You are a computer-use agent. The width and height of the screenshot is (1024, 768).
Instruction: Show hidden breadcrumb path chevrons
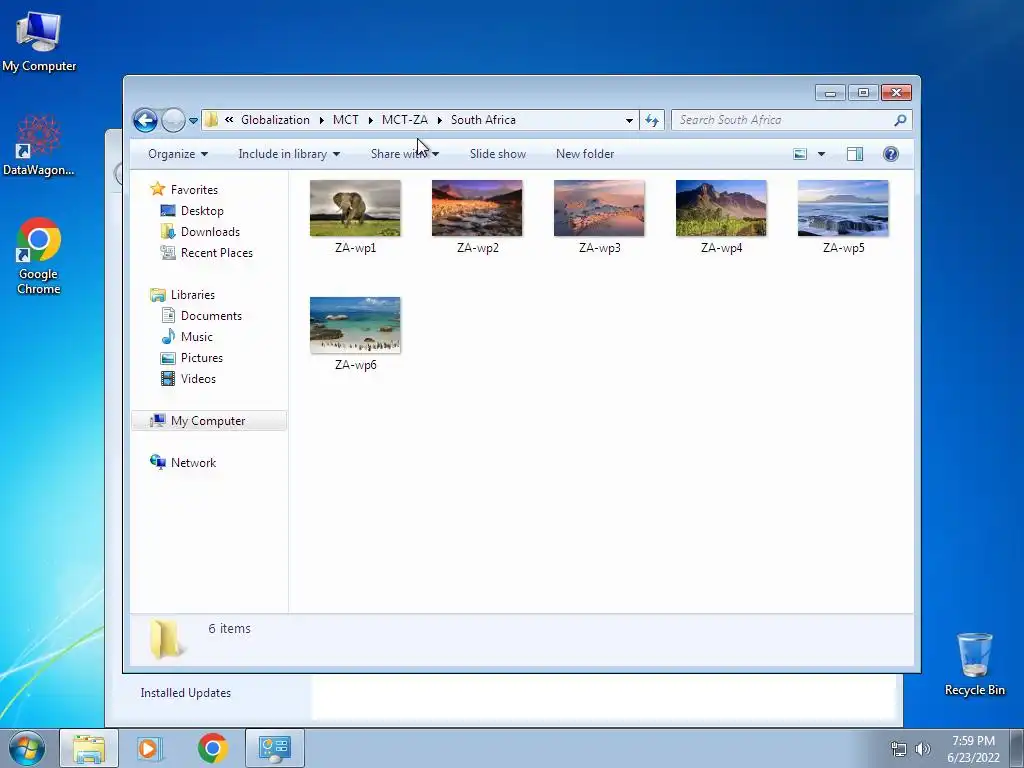coord(229,120)
